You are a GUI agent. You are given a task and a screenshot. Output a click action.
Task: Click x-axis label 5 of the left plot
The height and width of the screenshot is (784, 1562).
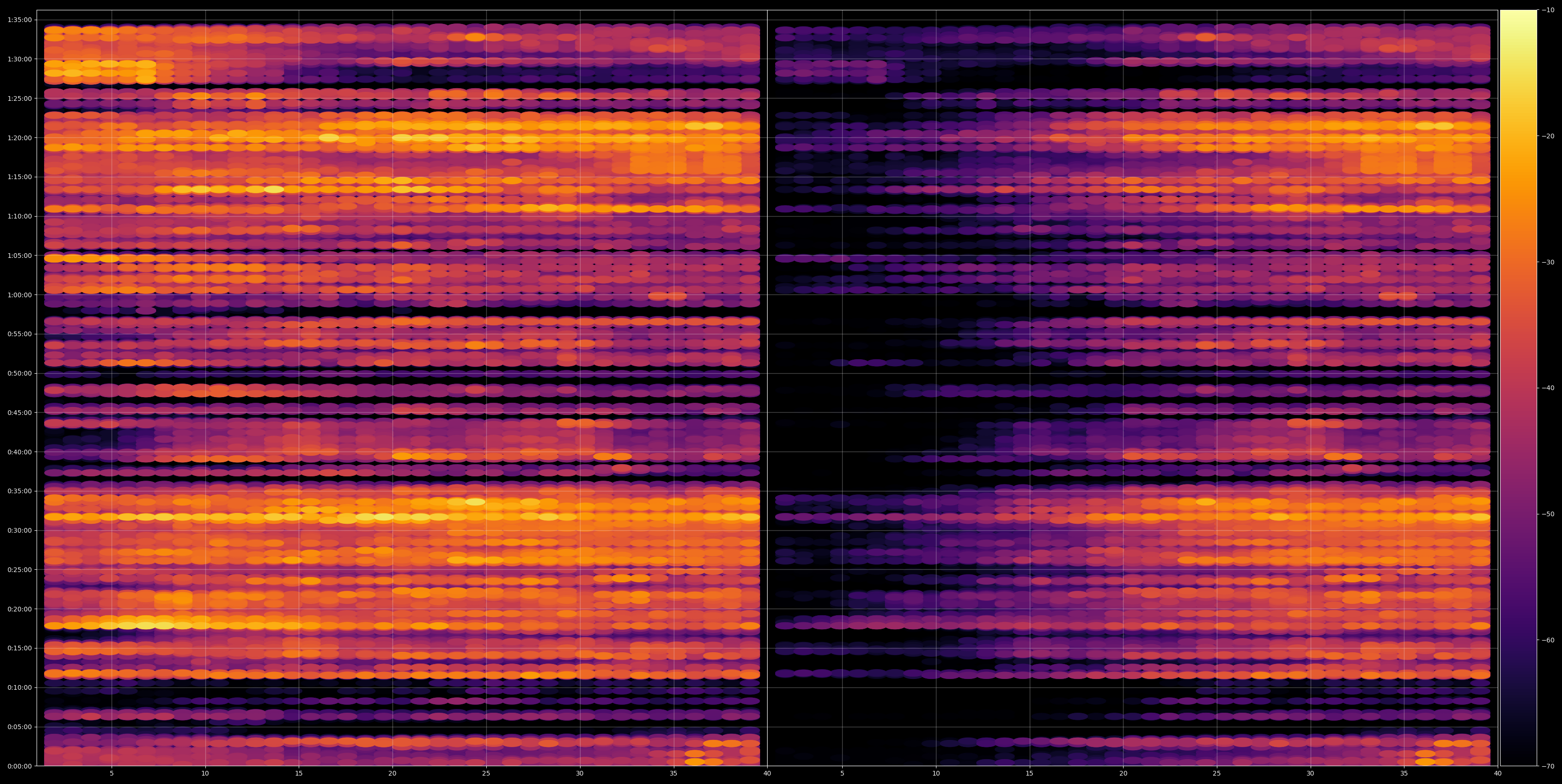112,774
